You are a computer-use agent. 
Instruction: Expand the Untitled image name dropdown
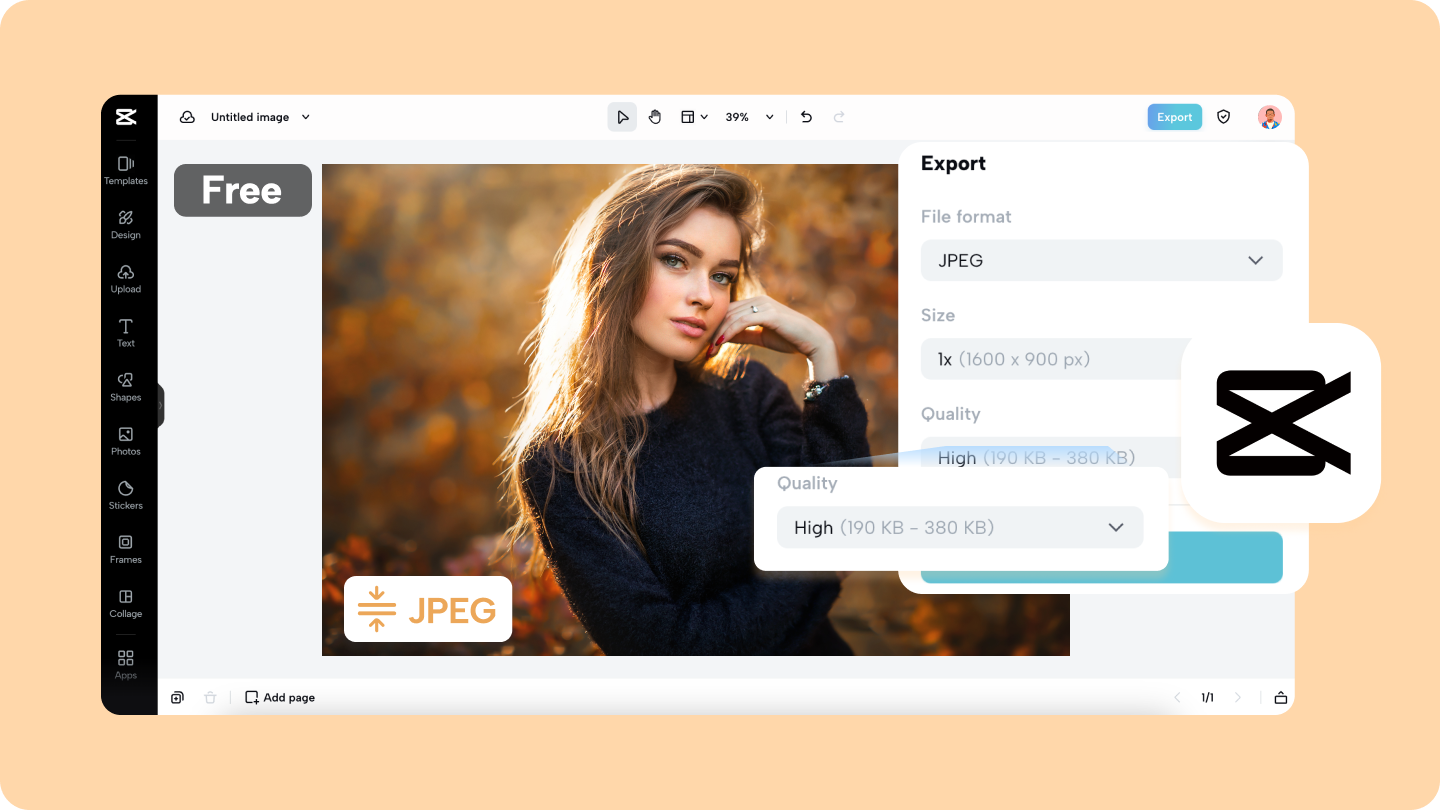click(x=306, y=117)
